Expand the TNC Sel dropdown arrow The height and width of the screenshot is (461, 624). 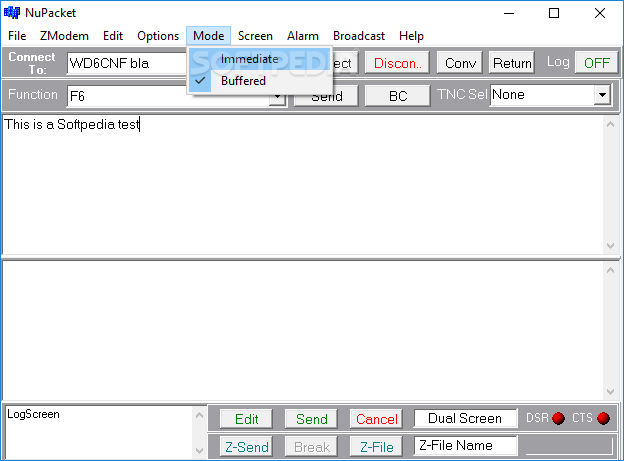602,95
